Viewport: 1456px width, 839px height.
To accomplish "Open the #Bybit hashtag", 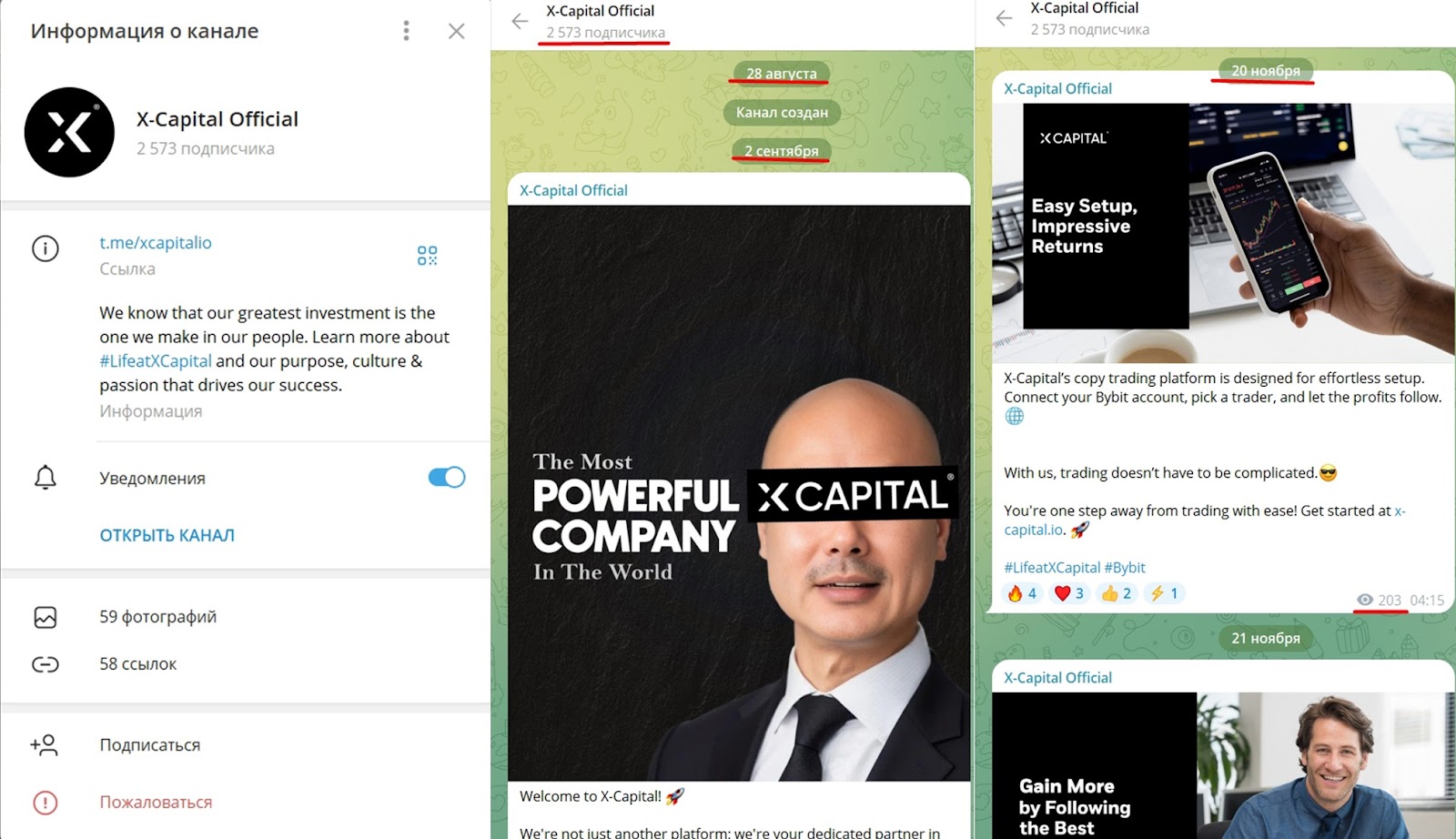I will point(1125,567).
